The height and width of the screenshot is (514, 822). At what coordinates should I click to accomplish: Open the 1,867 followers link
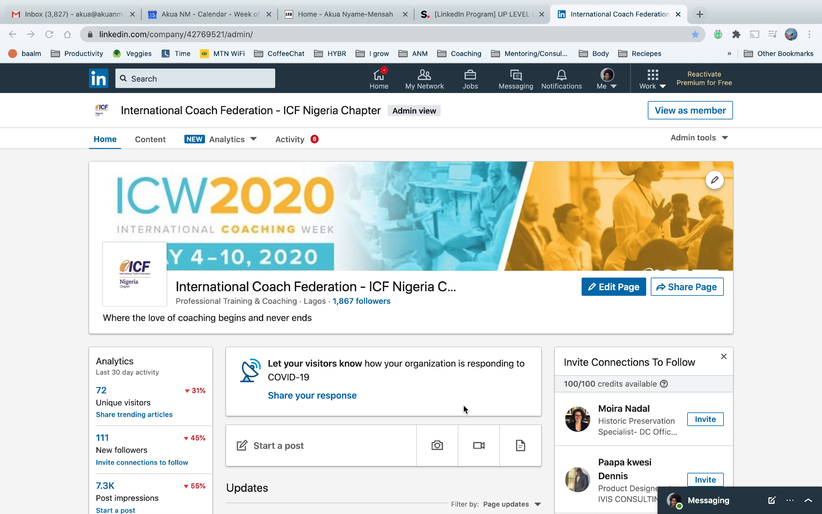click(x=361, y=301)
